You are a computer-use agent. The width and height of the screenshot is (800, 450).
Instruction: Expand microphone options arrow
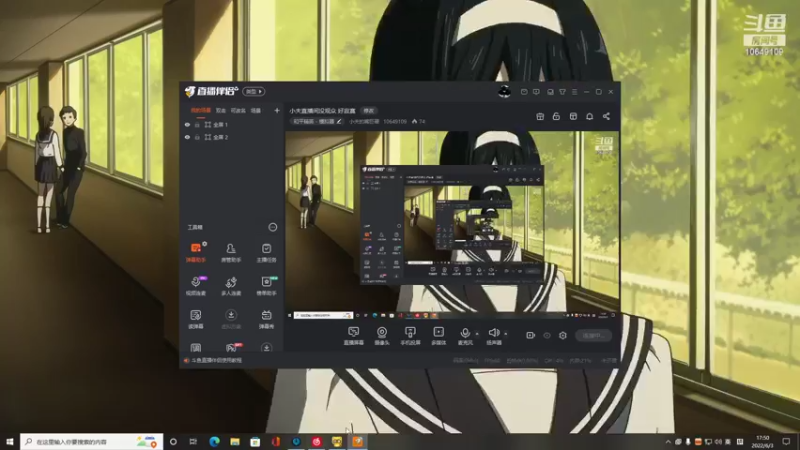coord(477,334)
